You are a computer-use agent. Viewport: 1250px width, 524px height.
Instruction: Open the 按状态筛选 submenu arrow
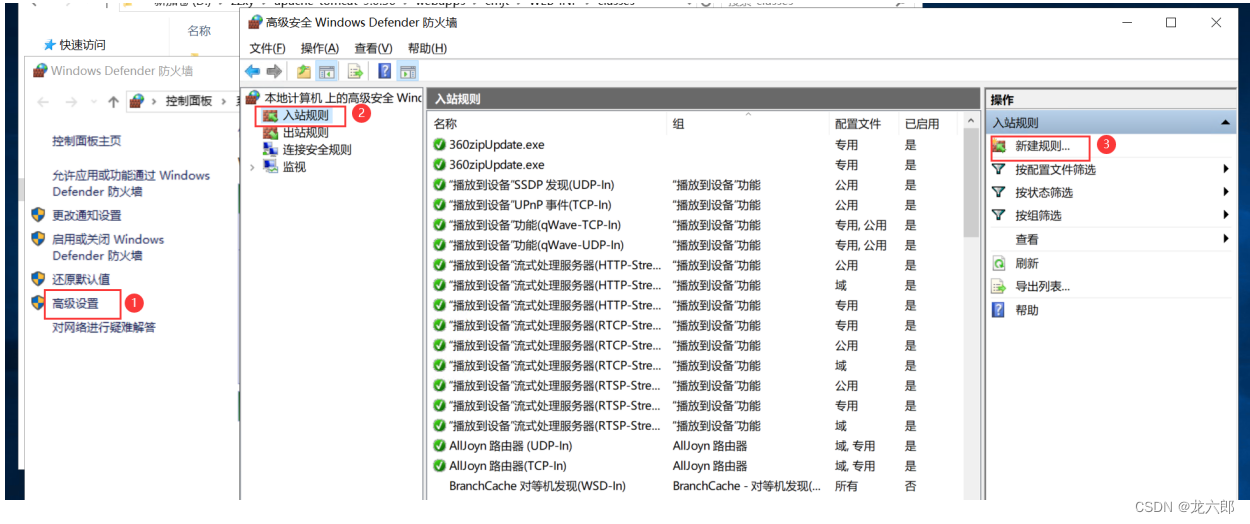pyautogui.click(x=1226, y=192)
